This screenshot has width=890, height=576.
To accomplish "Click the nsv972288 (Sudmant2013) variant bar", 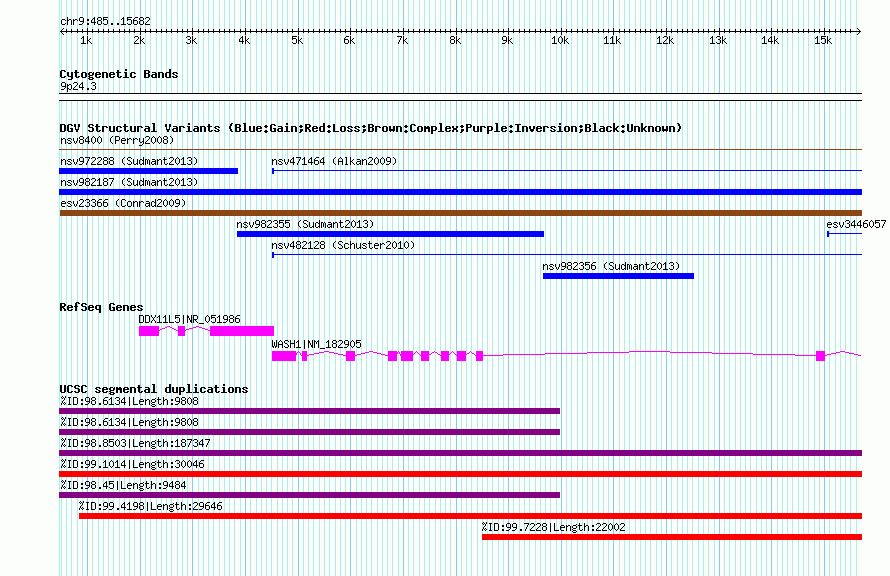I will 149,171.
